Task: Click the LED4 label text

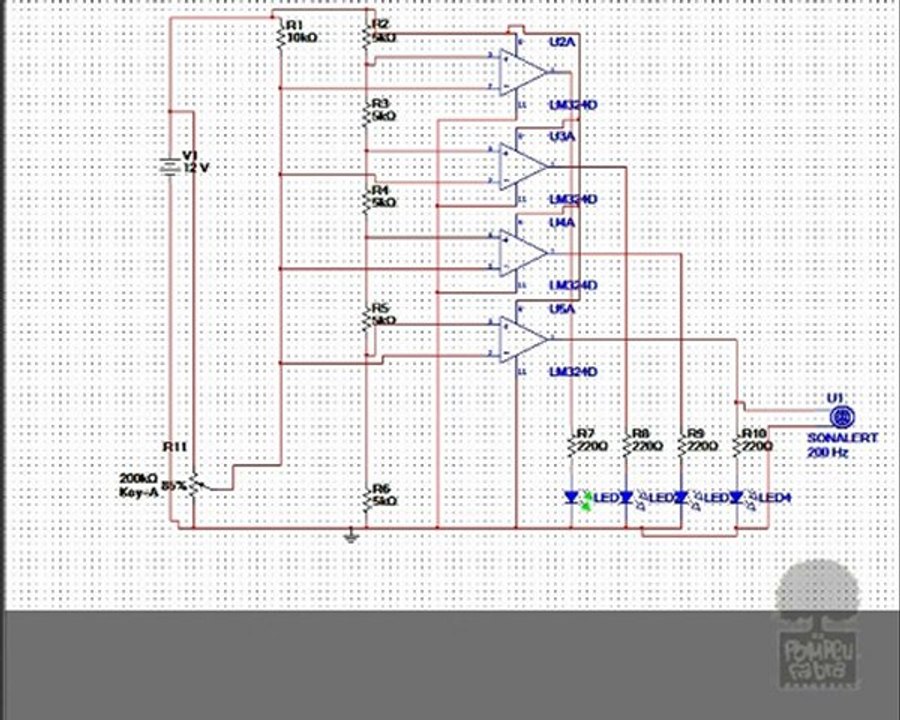Action: [x=775, y=497]
